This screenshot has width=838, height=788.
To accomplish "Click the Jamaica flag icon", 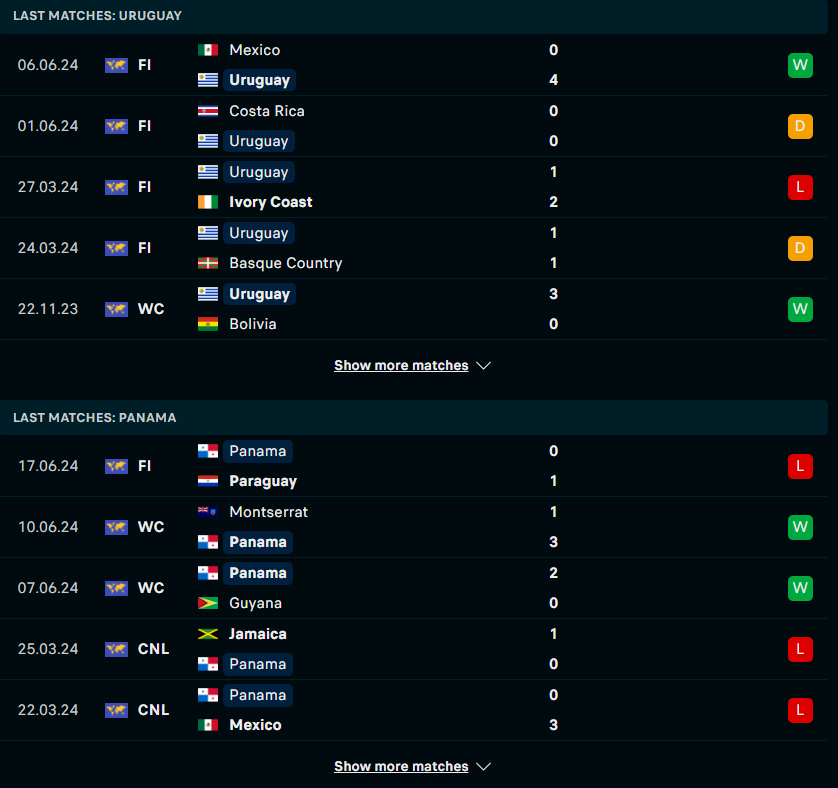I will (x=207, y=634).
